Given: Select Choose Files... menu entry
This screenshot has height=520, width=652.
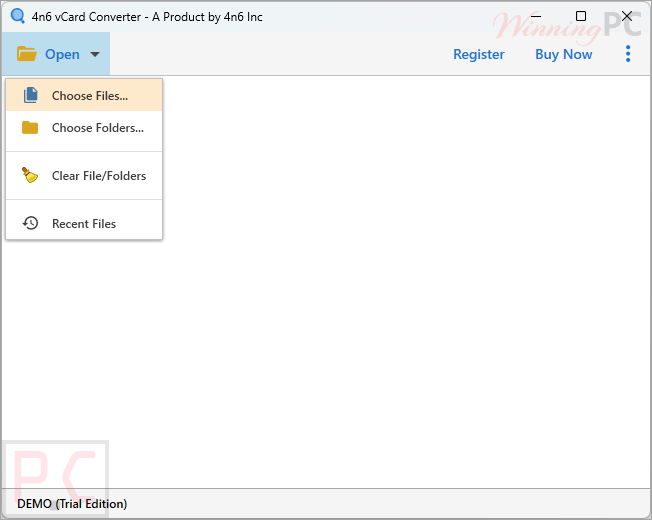Looking at the screenshot, I should [84, 96].
